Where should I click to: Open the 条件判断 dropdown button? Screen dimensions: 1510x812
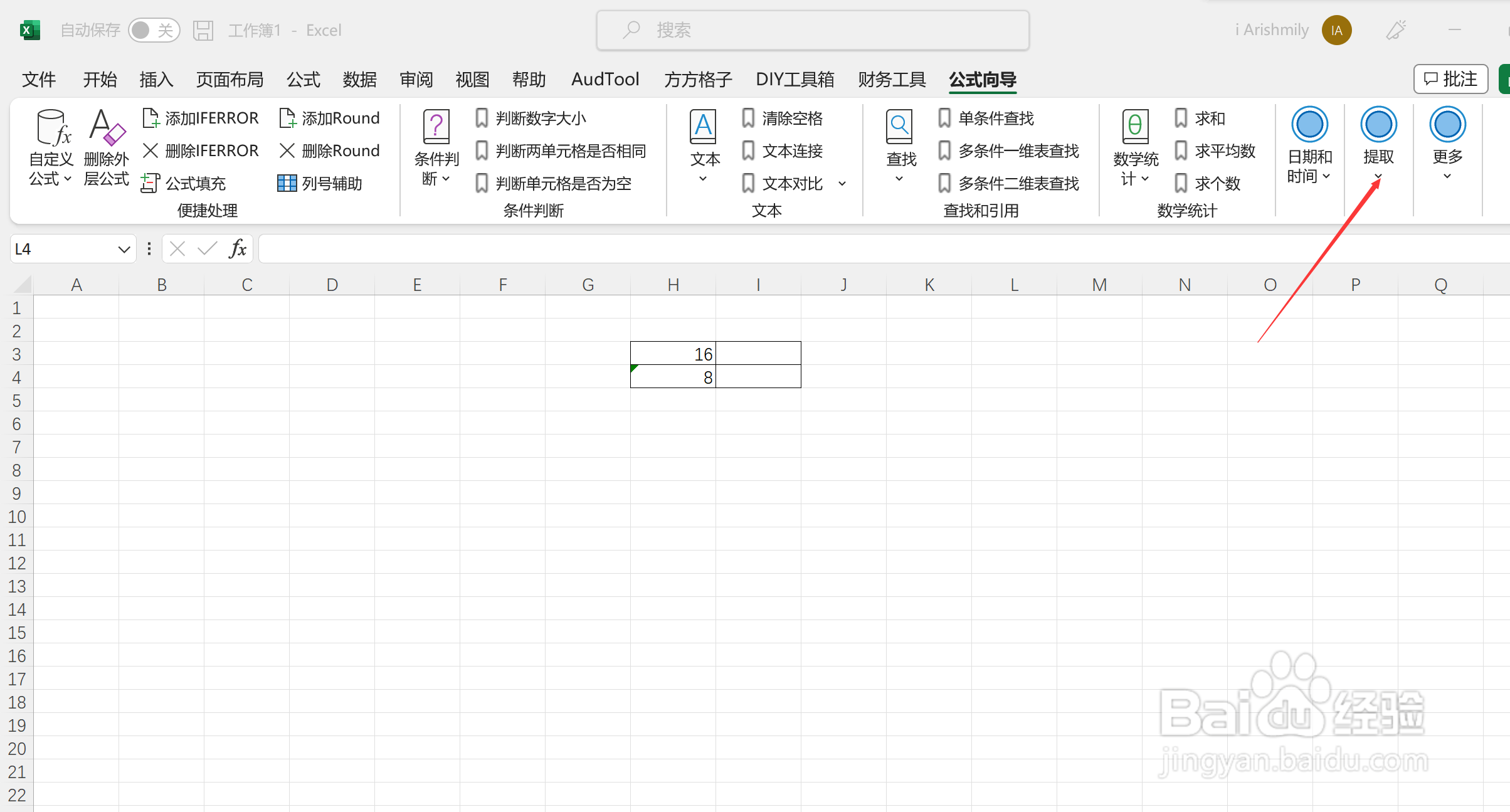coord(436,148)
